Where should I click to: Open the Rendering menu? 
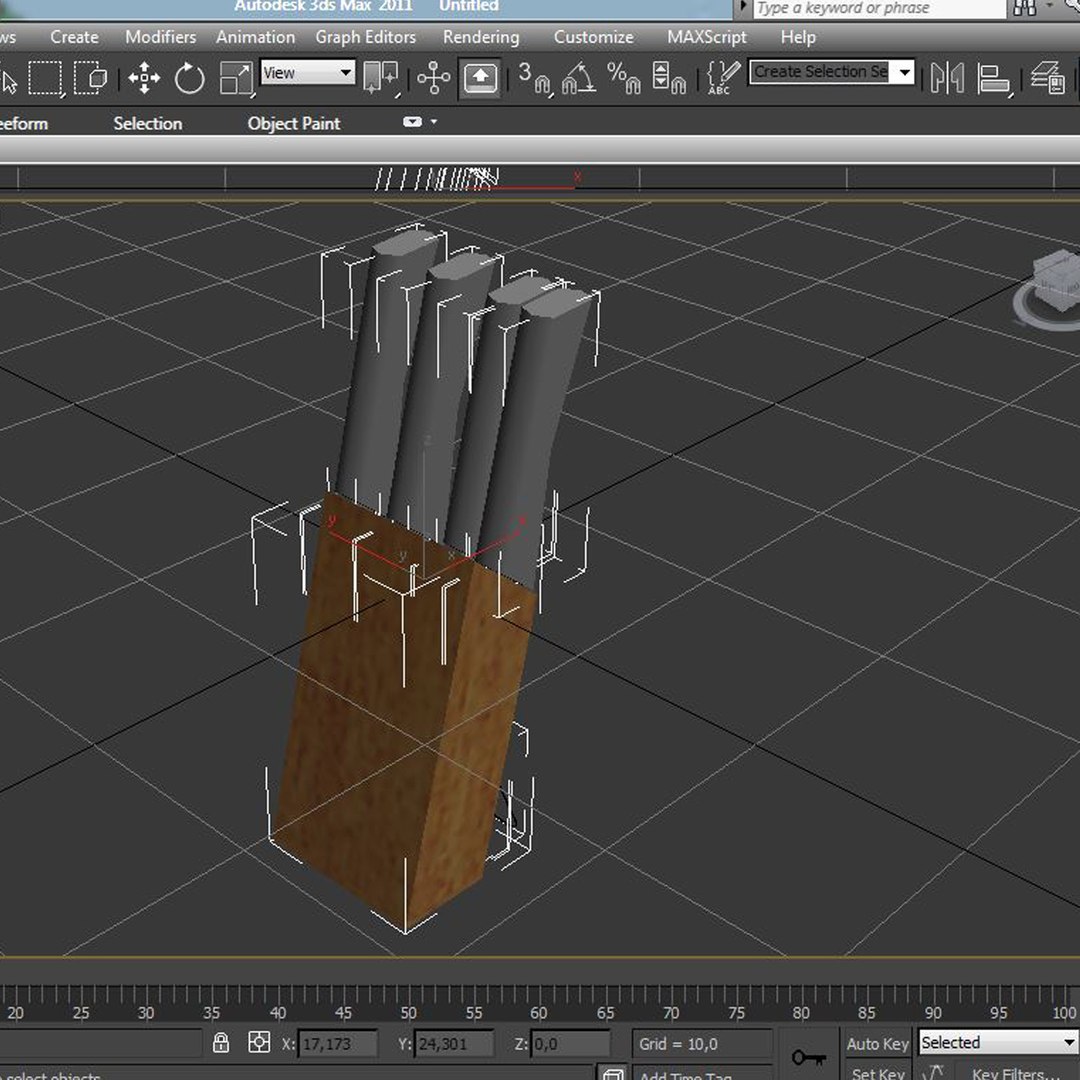[x=481, y=37]
